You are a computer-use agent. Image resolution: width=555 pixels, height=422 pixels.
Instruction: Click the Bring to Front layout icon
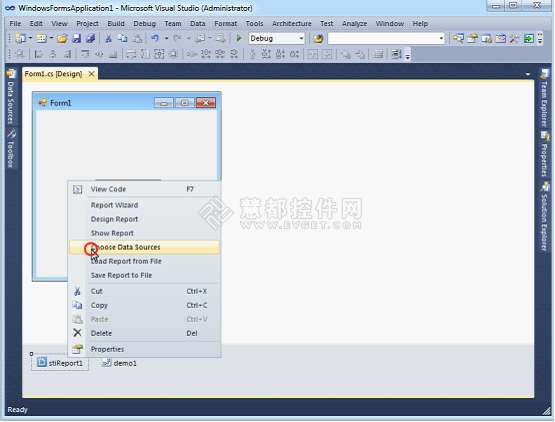[345, 54]
